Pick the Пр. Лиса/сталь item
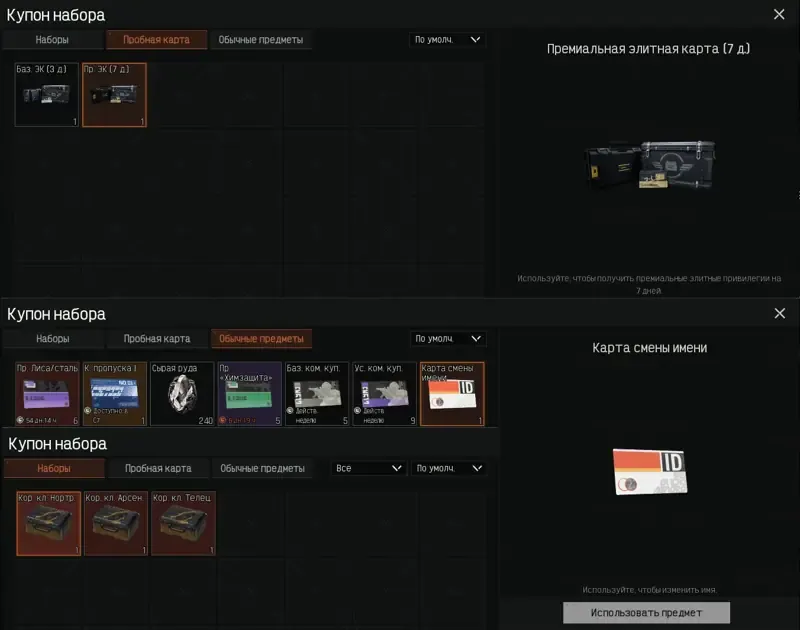Image resolution: width=800 pixels, height=630 pixels. point(47,393)
